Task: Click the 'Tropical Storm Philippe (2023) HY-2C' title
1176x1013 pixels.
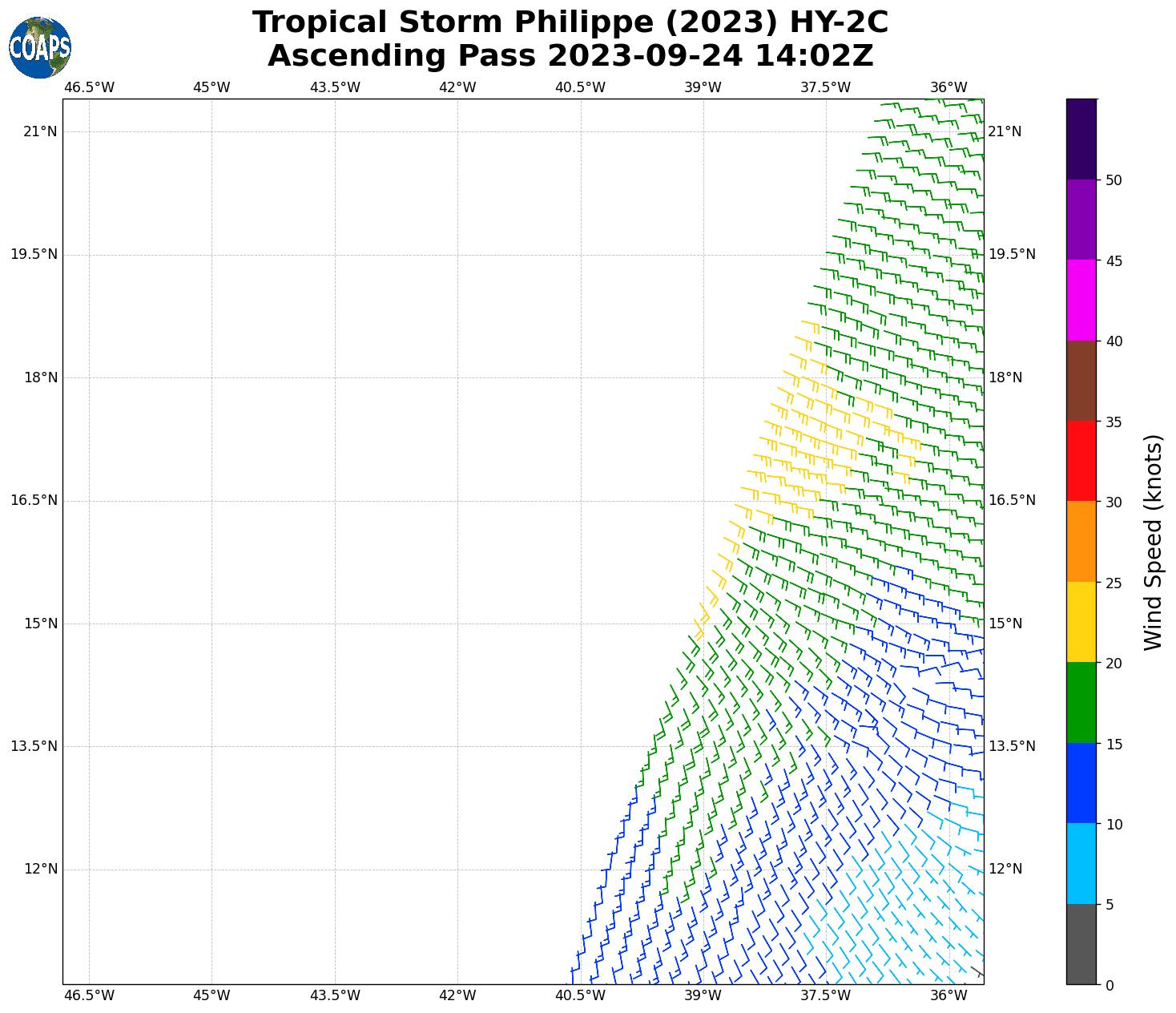Action: [570, 22]
